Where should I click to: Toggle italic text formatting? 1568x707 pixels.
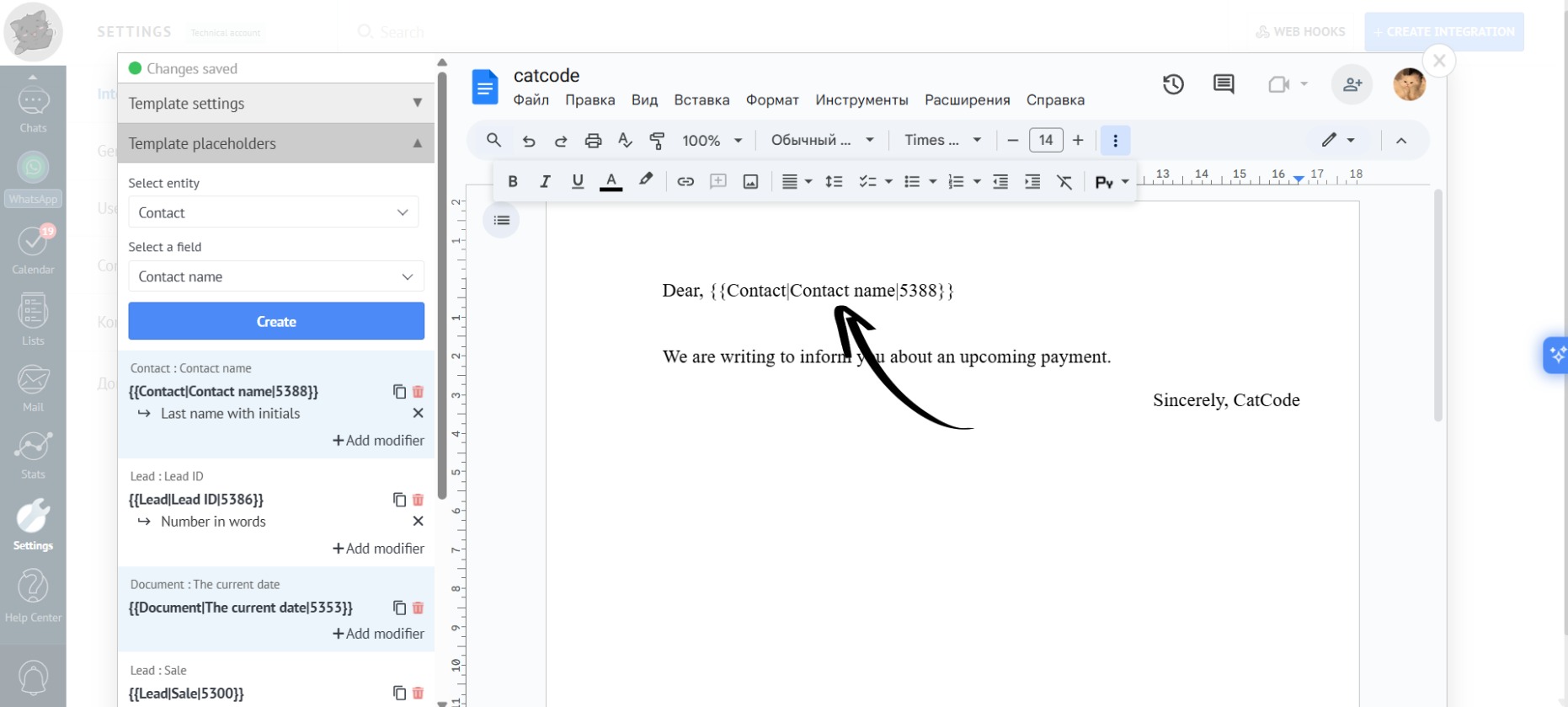click(545, 181)
